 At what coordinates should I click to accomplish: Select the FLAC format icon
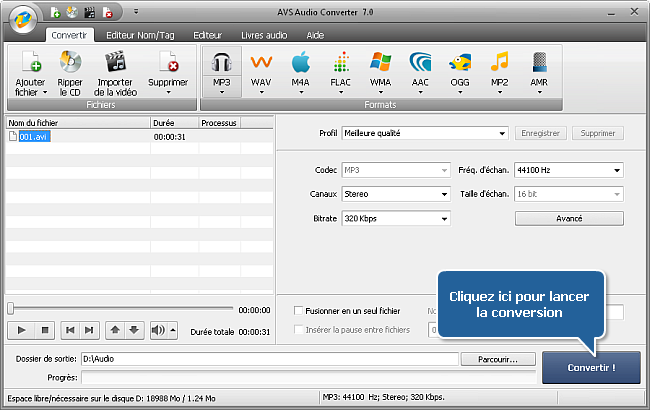click(x=340, y=64)
